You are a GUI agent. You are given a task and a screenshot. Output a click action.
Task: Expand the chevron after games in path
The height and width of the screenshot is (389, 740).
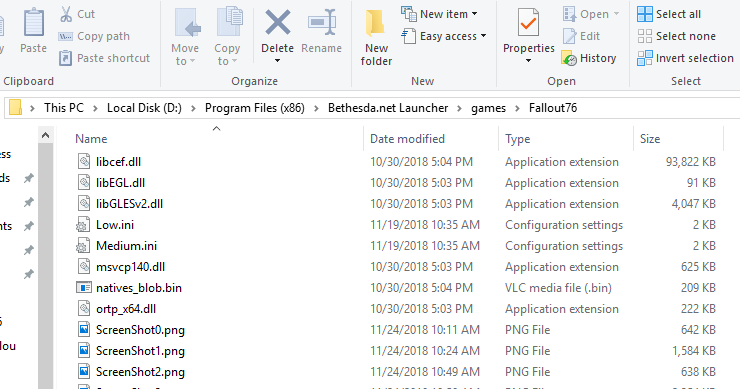click(x=517, y=108)
